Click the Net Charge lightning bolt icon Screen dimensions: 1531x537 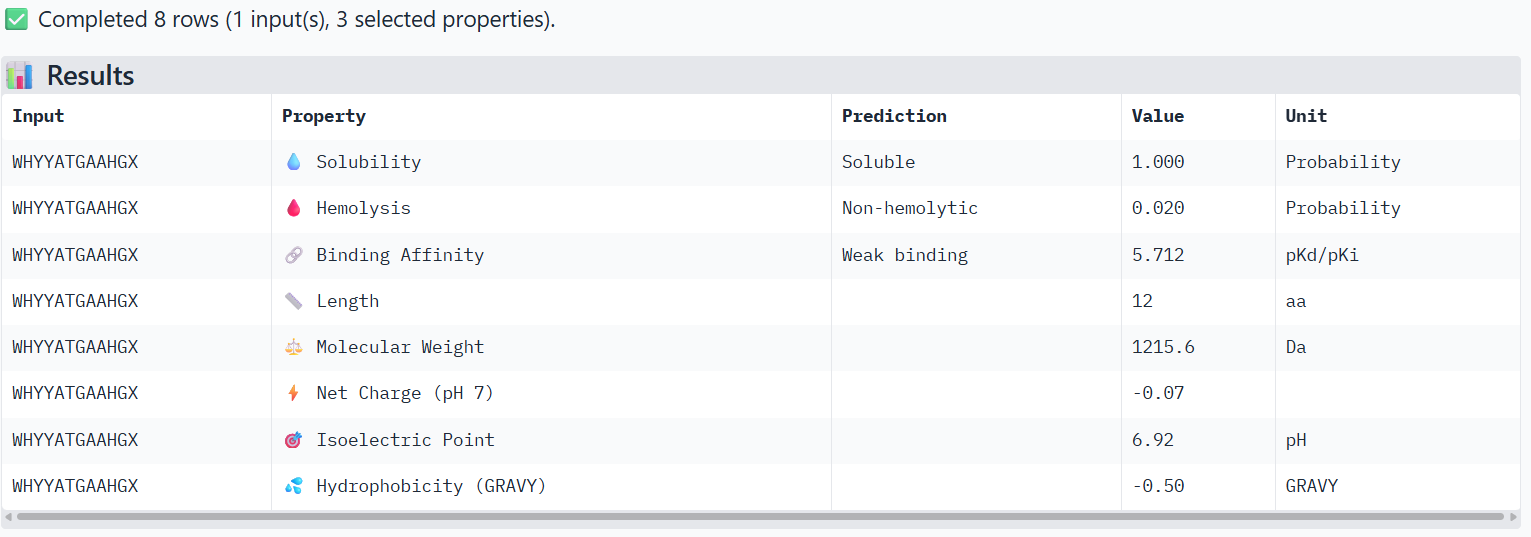[x=293, y=393]
